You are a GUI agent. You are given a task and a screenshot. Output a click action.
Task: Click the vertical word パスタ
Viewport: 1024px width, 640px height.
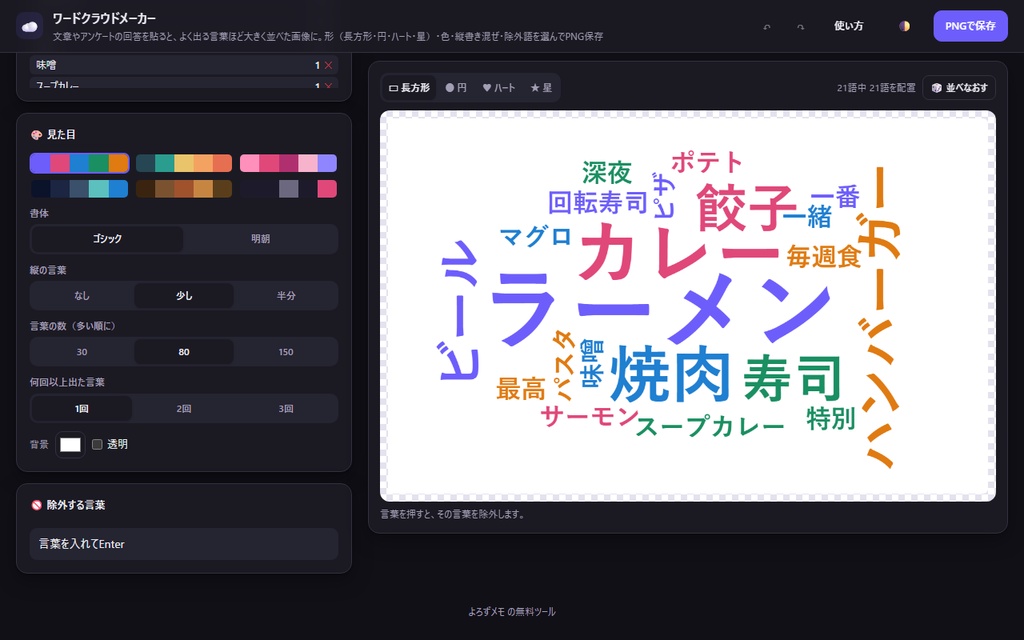(x=564, y=366)
